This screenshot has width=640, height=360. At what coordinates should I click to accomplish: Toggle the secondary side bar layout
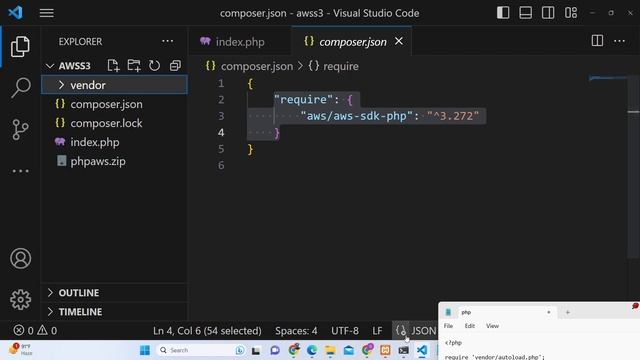click(x=548, y=13)
